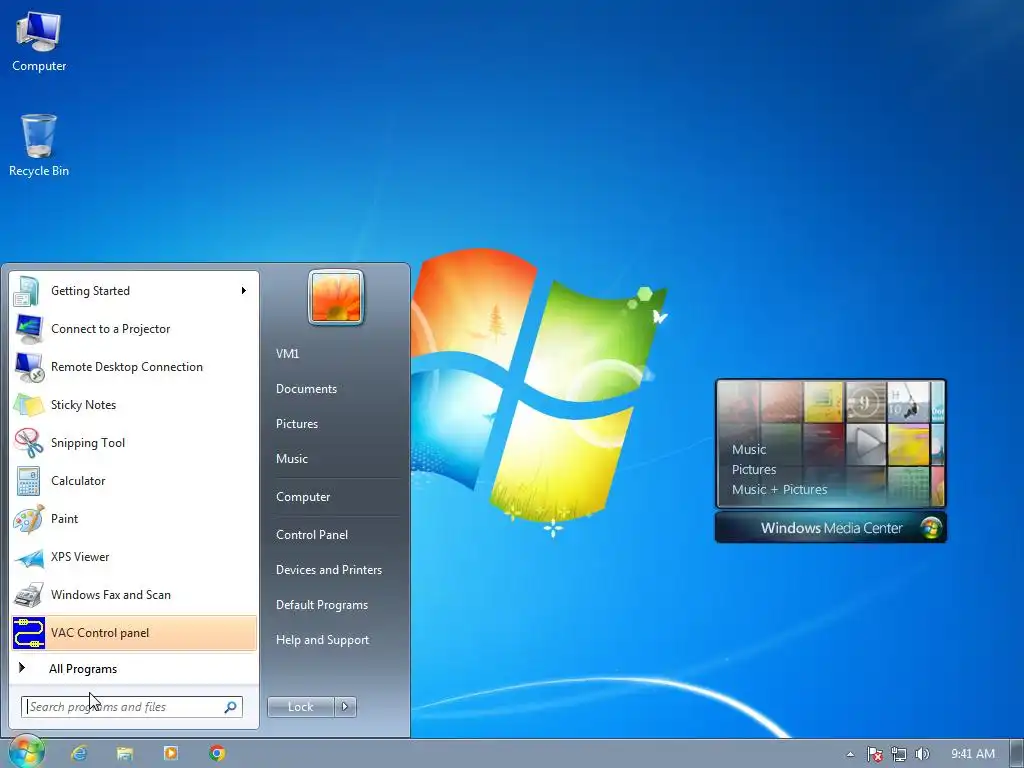Open the Getting Started icon
This screenshot has width=1024, height=768.
pyautogui.click(x=27, y=291)
